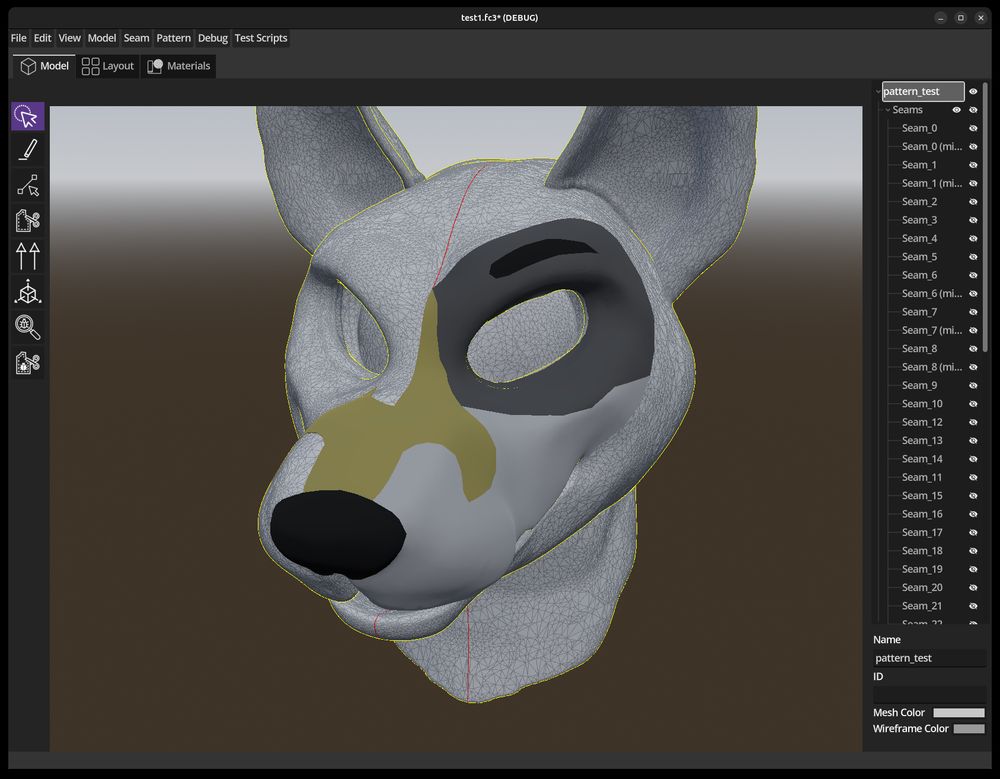Screen dimensions: 1000x779
Task: Select Seam_8 in the tree
Action: point(919,349)
